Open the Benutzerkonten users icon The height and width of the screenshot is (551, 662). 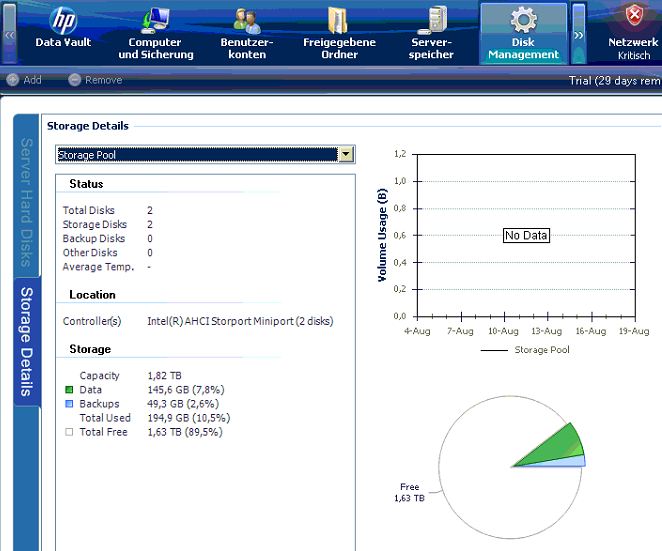tap(246, 20)
